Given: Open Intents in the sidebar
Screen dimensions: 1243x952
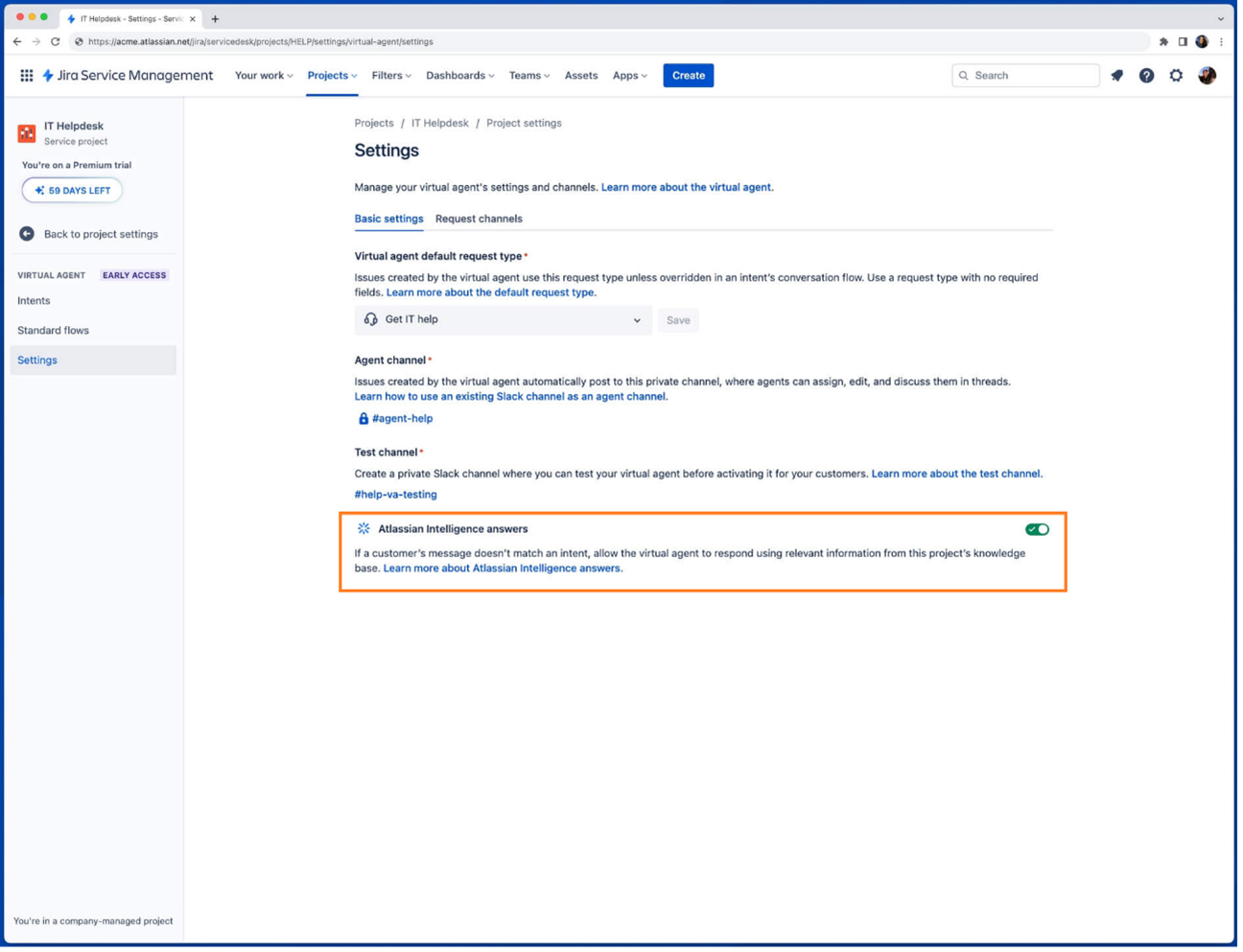Looking at the screenshot, I should point(34,302).
